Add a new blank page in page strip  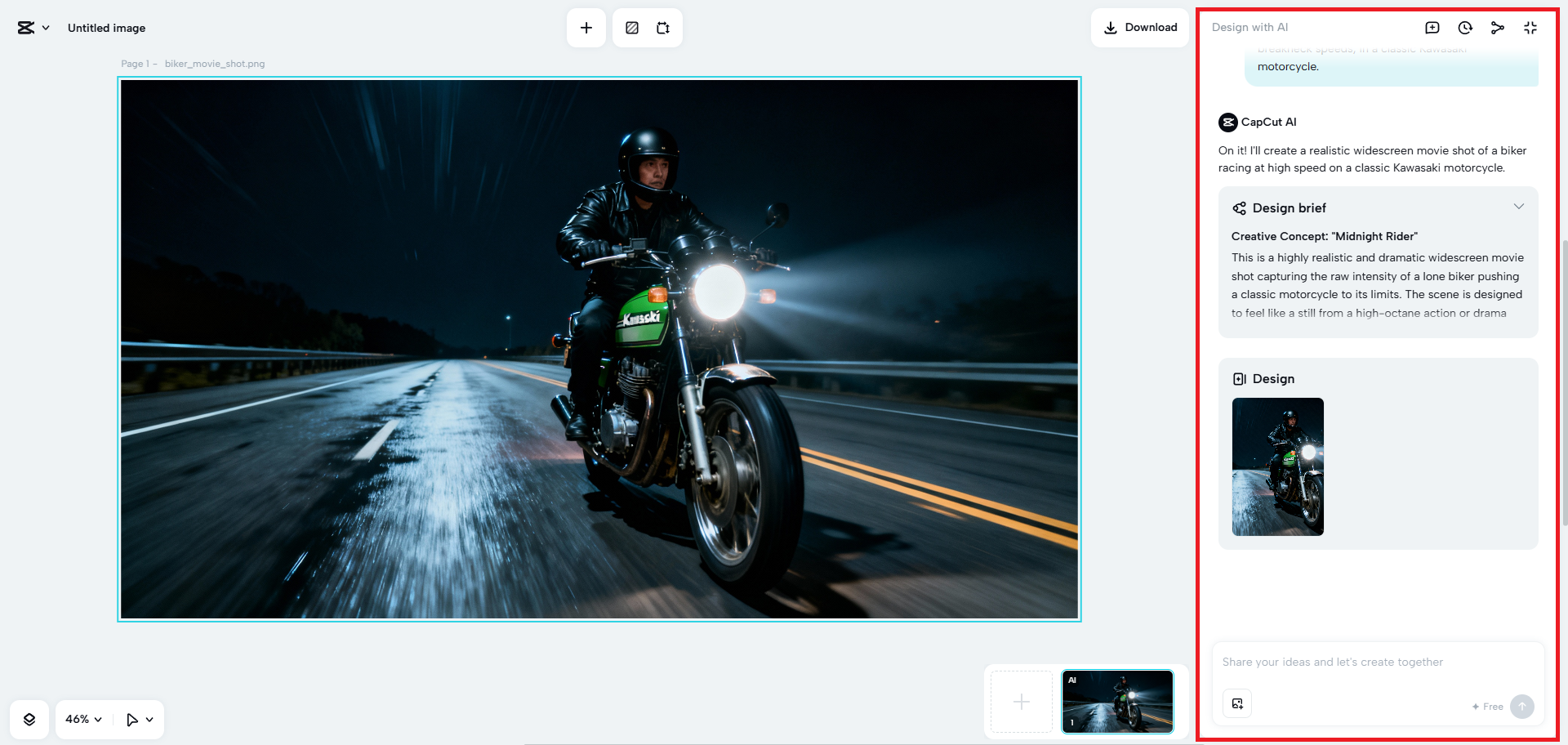1022,702
